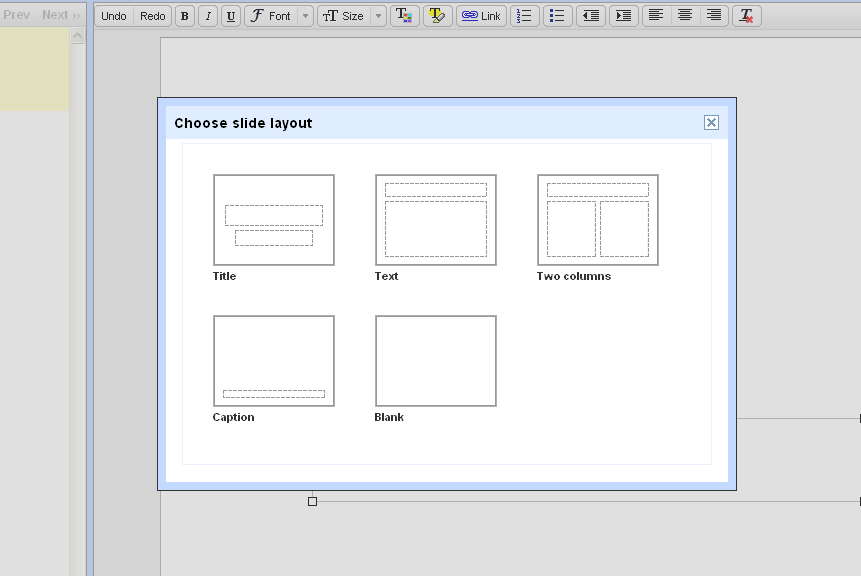Viewport: 861px width, 576px height.
Task: Toggle italic formatting
Action: [x=208, y=16]
